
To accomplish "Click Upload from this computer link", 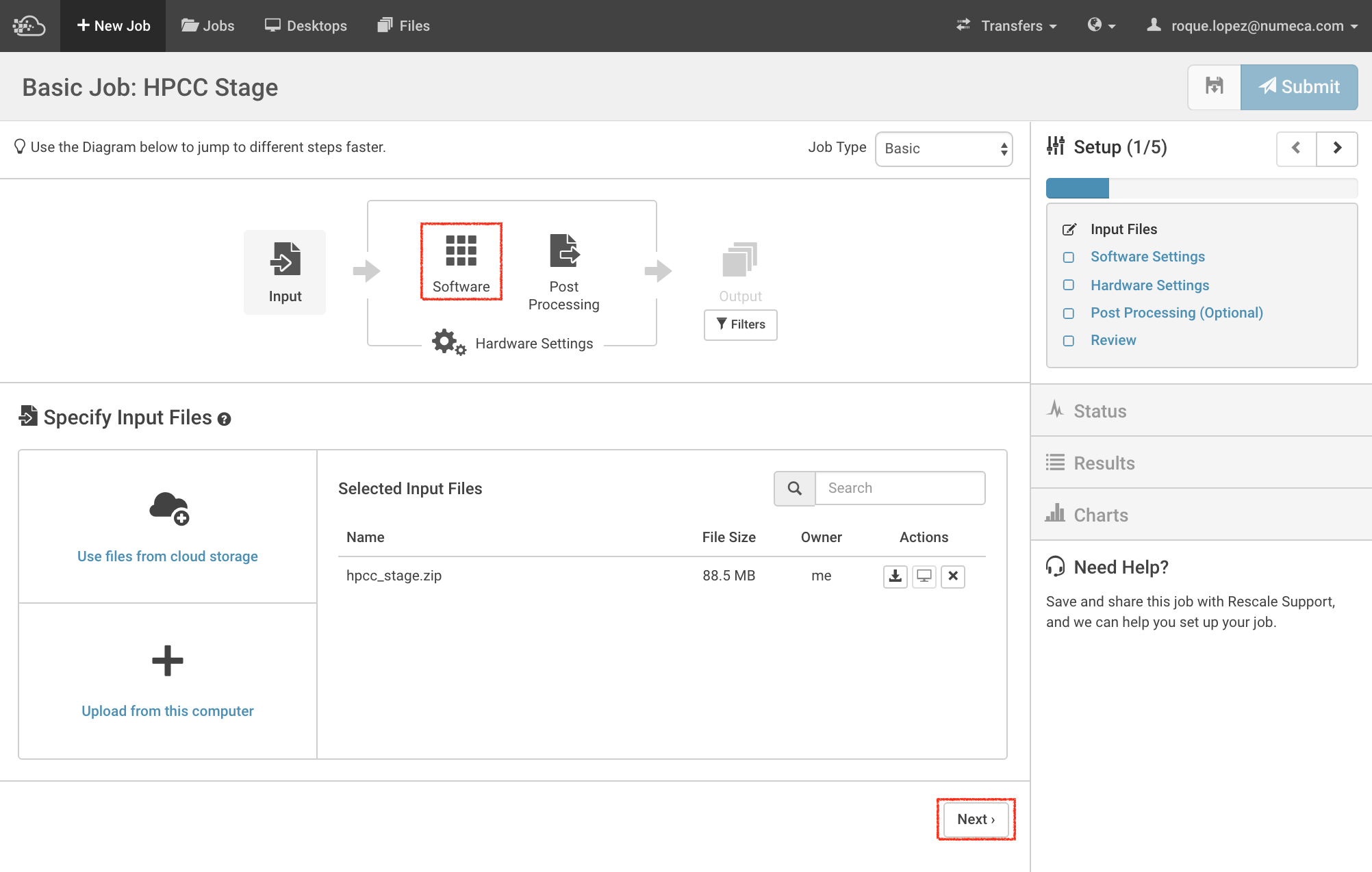I will coord(168,710).
